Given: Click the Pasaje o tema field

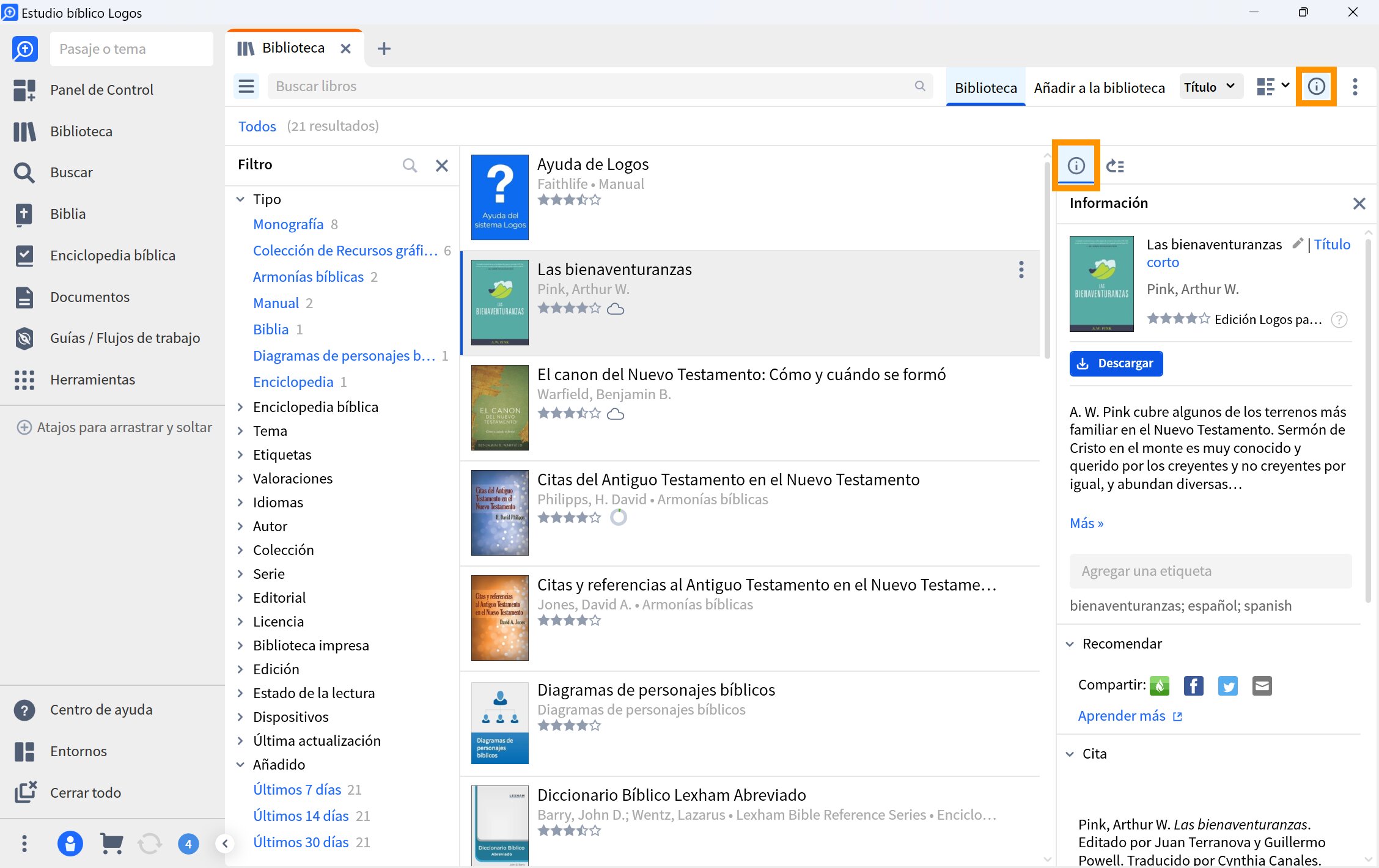Looking at the screenshot, I should (x=131, y=49).
